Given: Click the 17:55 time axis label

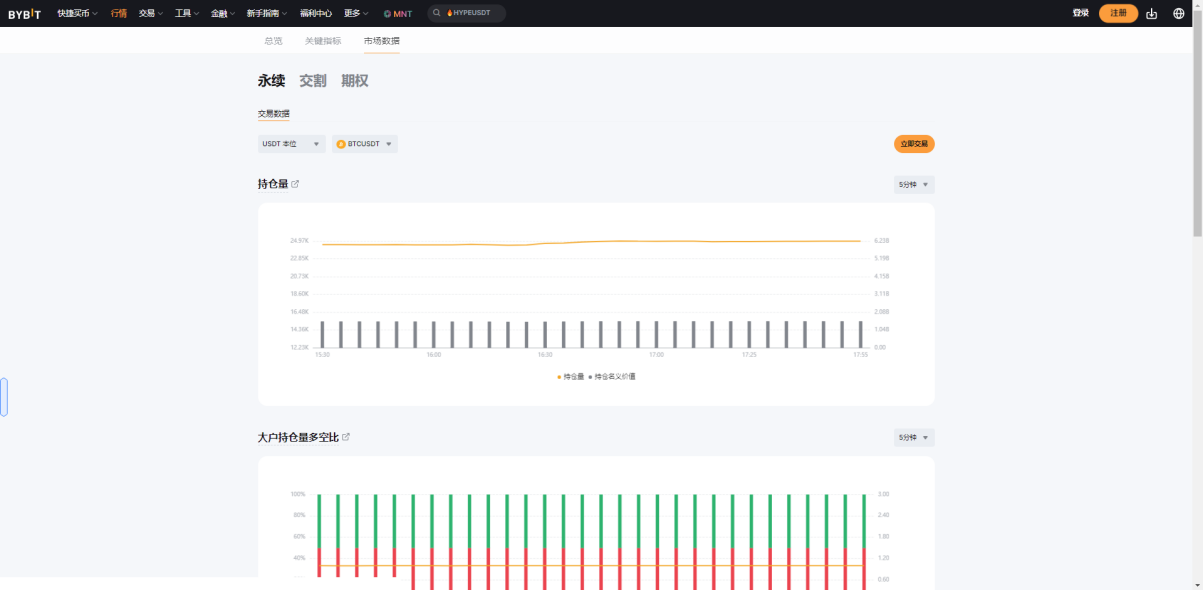Looking at the screenshot, I should click(x=860, y=355).
